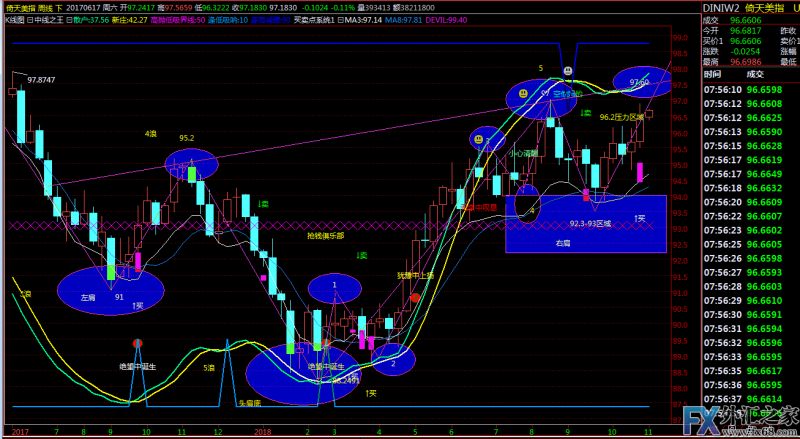The width and height of the screenshot is (800, 439).
Task: Open the 周线 period selector in header
Action: click(48, 7)
